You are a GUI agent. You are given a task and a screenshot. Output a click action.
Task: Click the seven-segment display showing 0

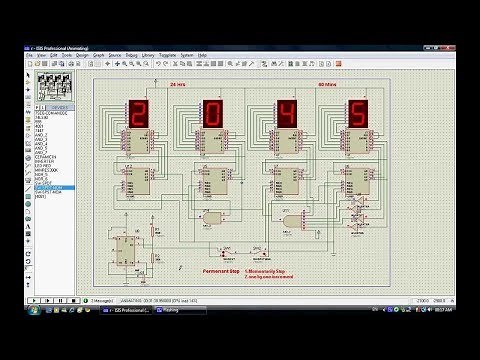pyautogui.click(x=213, y=114)
